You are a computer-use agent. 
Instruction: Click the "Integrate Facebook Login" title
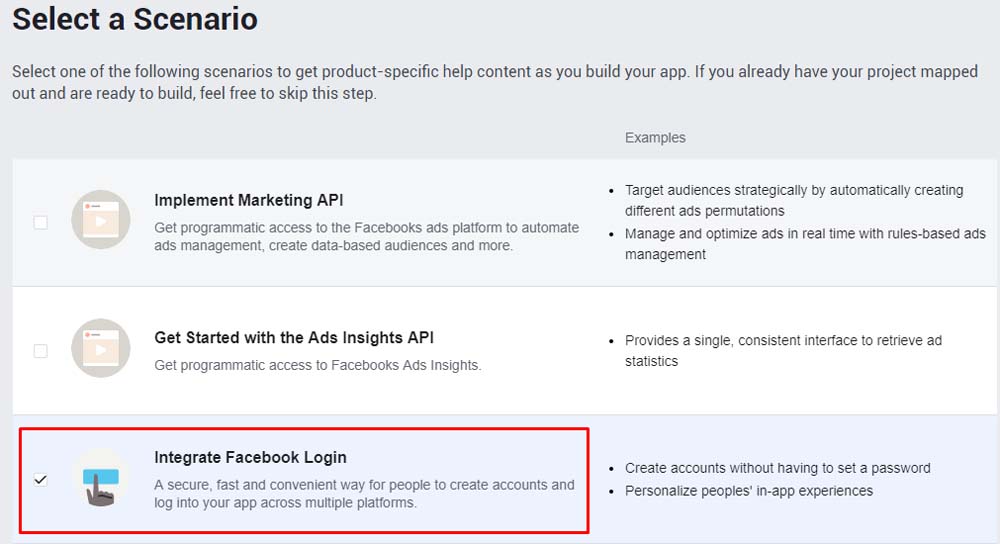250,457
